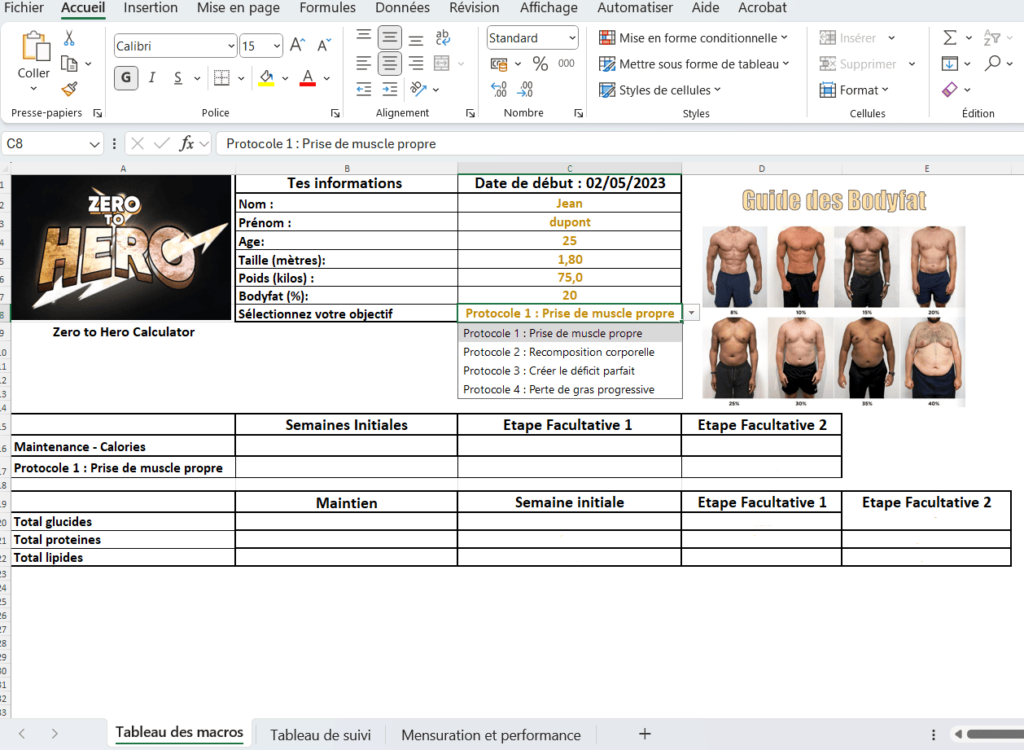The height and width of the screenshot is (750, 1024).
Task: Open the font size 15 dropdown
Action: point(277,46)
